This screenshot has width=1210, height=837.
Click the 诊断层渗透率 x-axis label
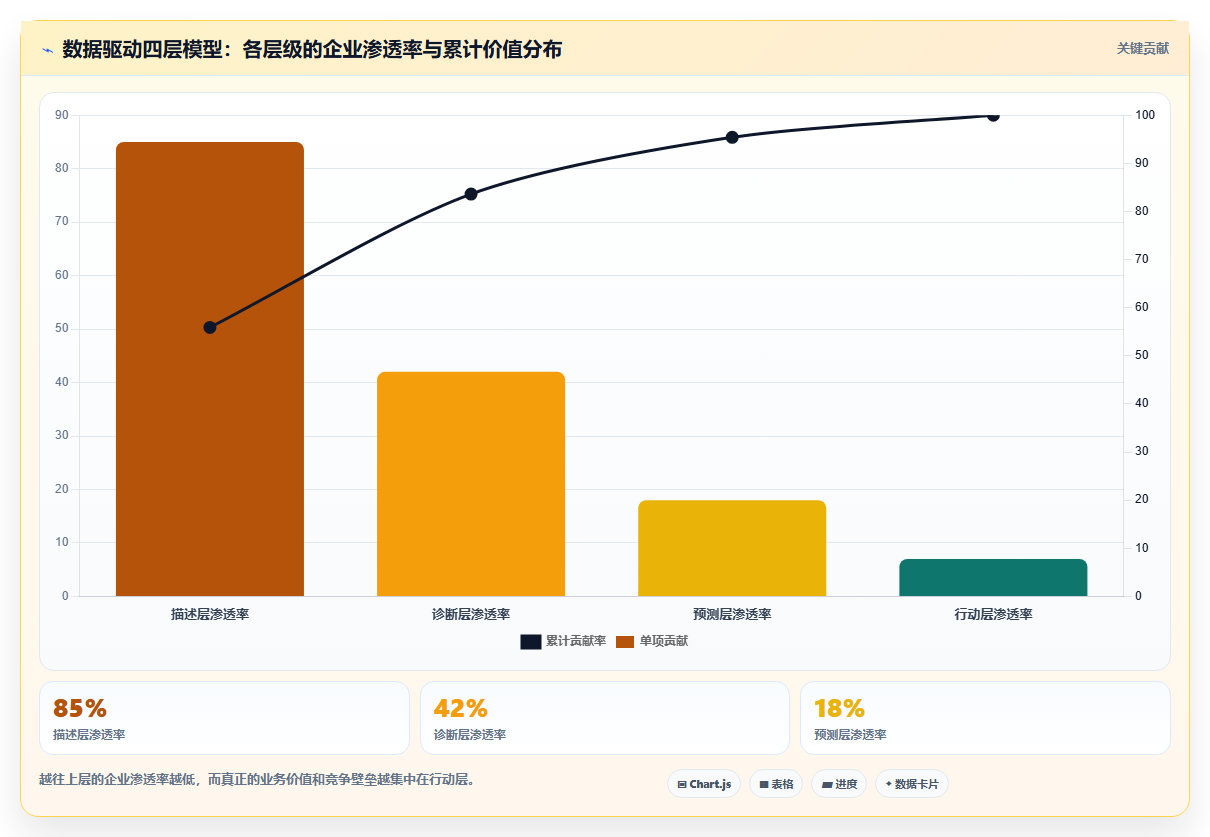(x=471, y=614)
